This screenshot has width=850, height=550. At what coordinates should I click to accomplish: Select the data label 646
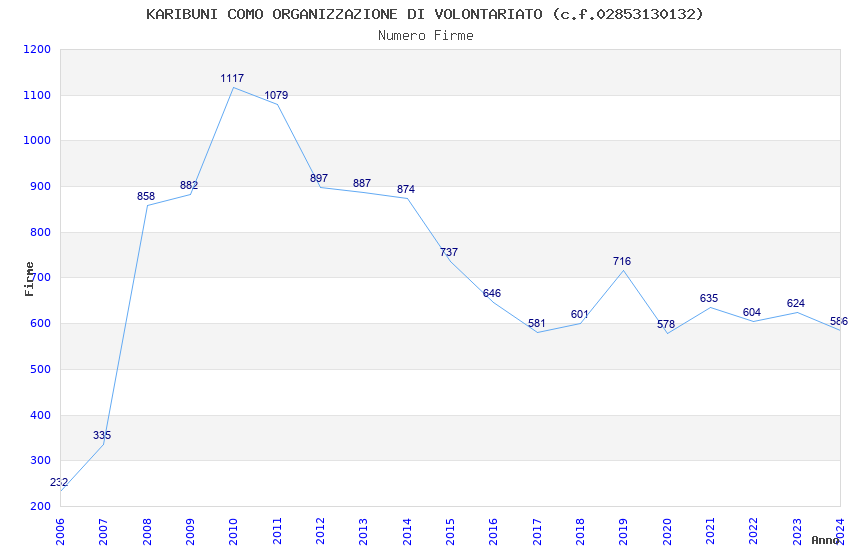(x=492, y=293)
